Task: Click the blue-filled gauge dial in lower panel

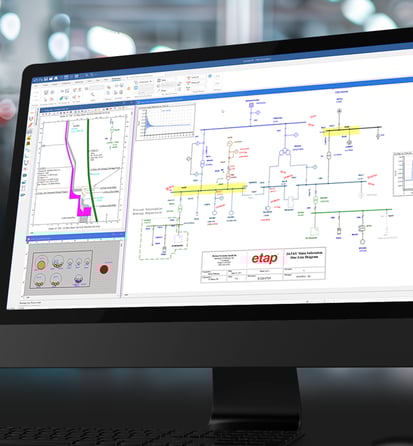Action: (x=78, y=280)
